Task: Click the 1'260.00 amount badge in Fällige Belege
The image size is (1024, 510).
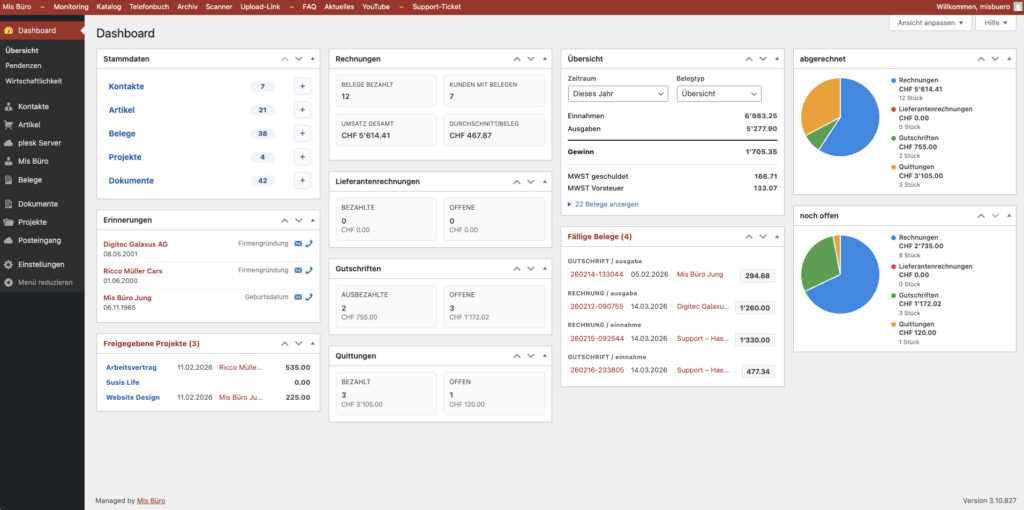Action: coord(754,308)
